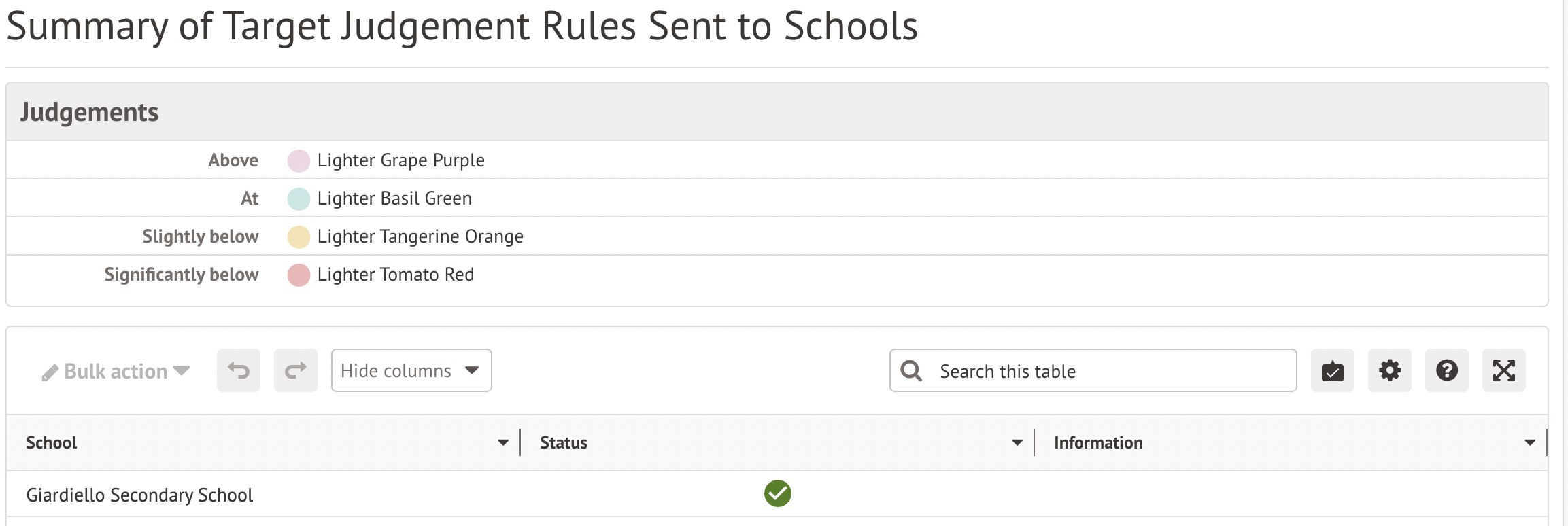Click the undo arrow icon
The width and height of the screenshot is (1568, 526).
coord(239,370)
